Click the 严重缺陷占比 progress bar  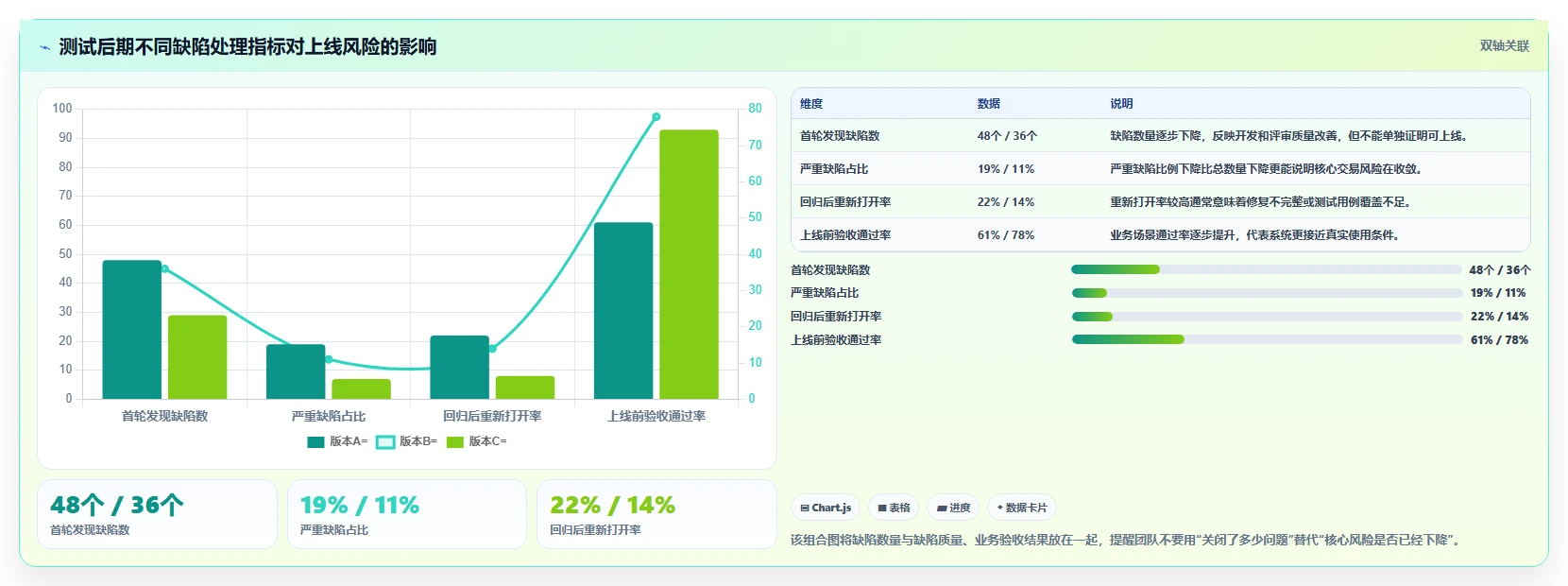pyautogui.click(x=1266, y=293)
